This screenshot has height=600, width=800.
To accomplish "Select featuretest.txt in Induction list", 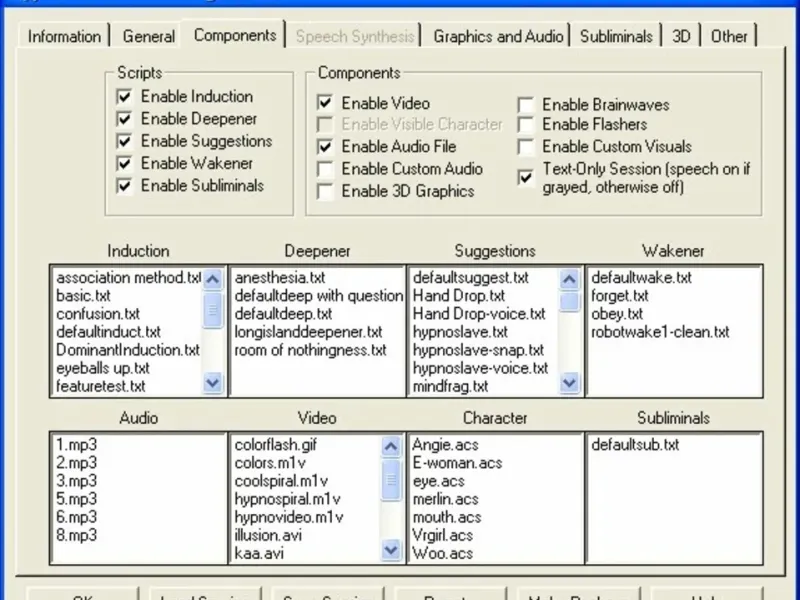I will click(101, 386).
